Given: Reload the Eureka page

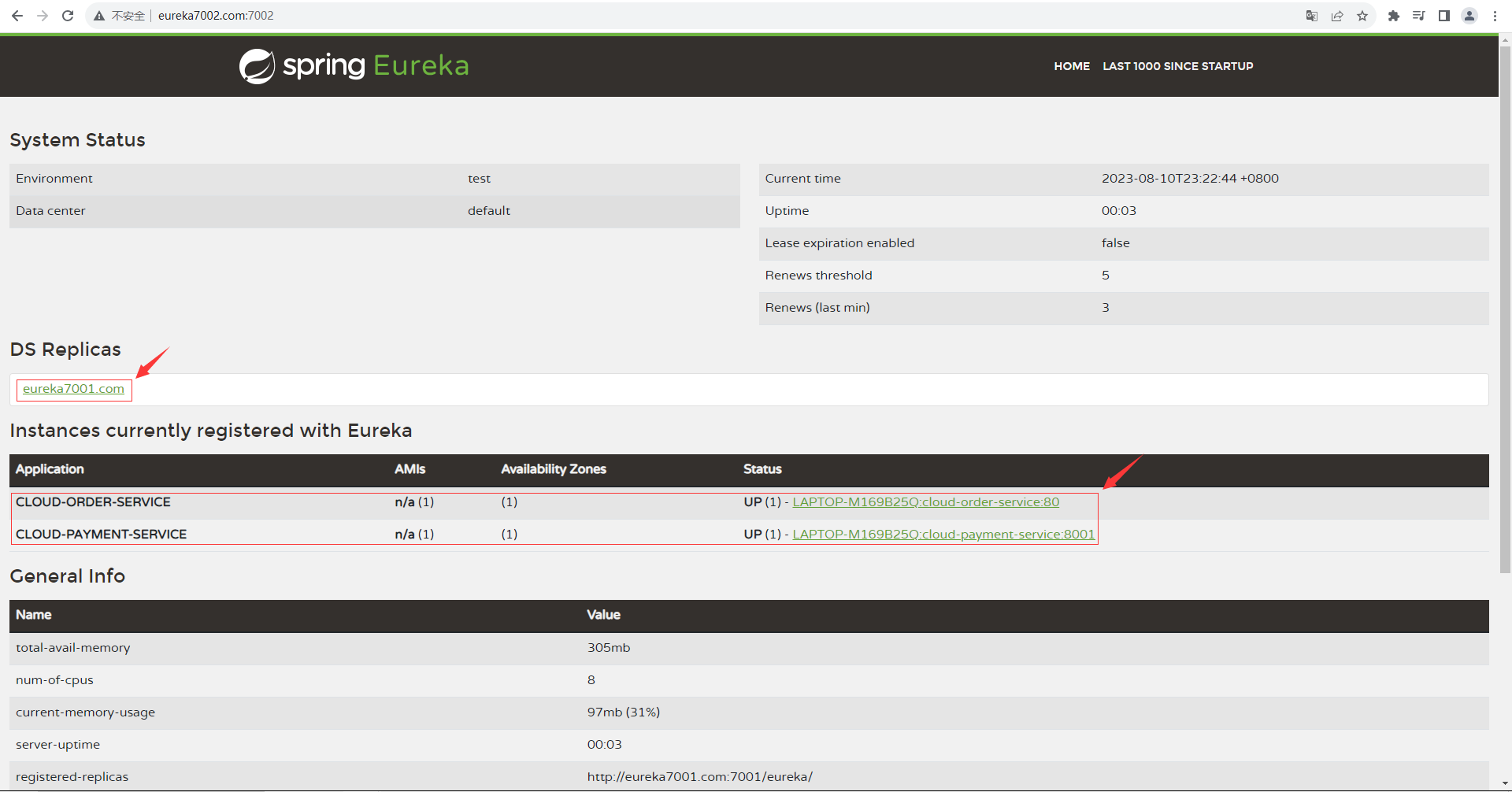Looking at the screenshot, I should click(68, 16).
